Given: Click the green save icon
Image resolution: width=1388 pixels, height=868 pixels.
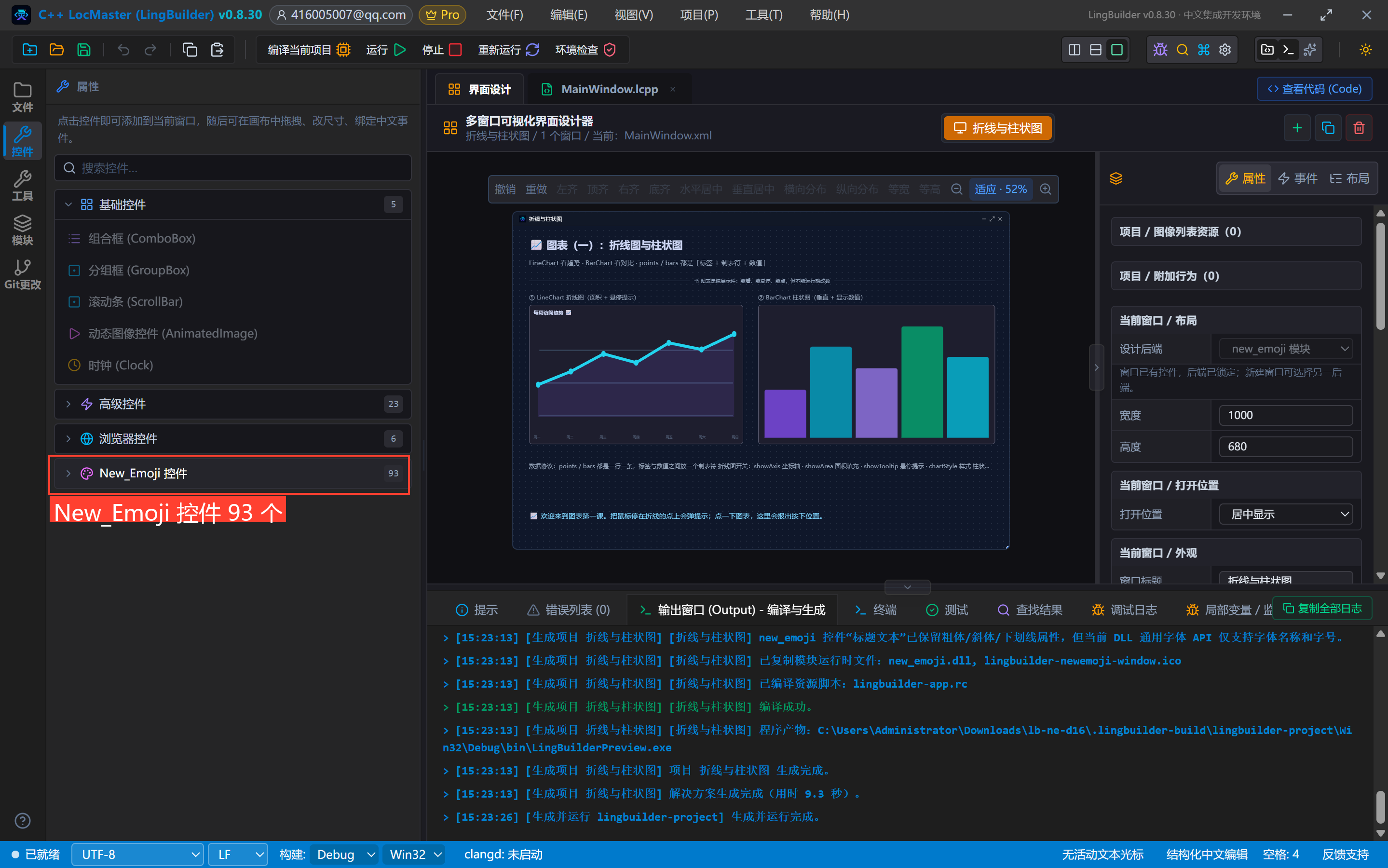Looking at the screenshot, I should point(84,50).
